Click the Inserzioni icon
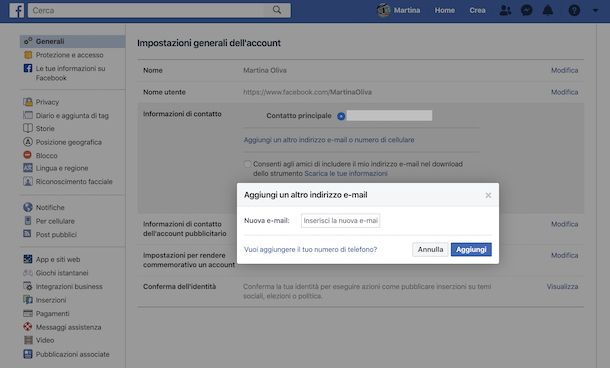Screen dimensions: 610x368 click(28, 300)
